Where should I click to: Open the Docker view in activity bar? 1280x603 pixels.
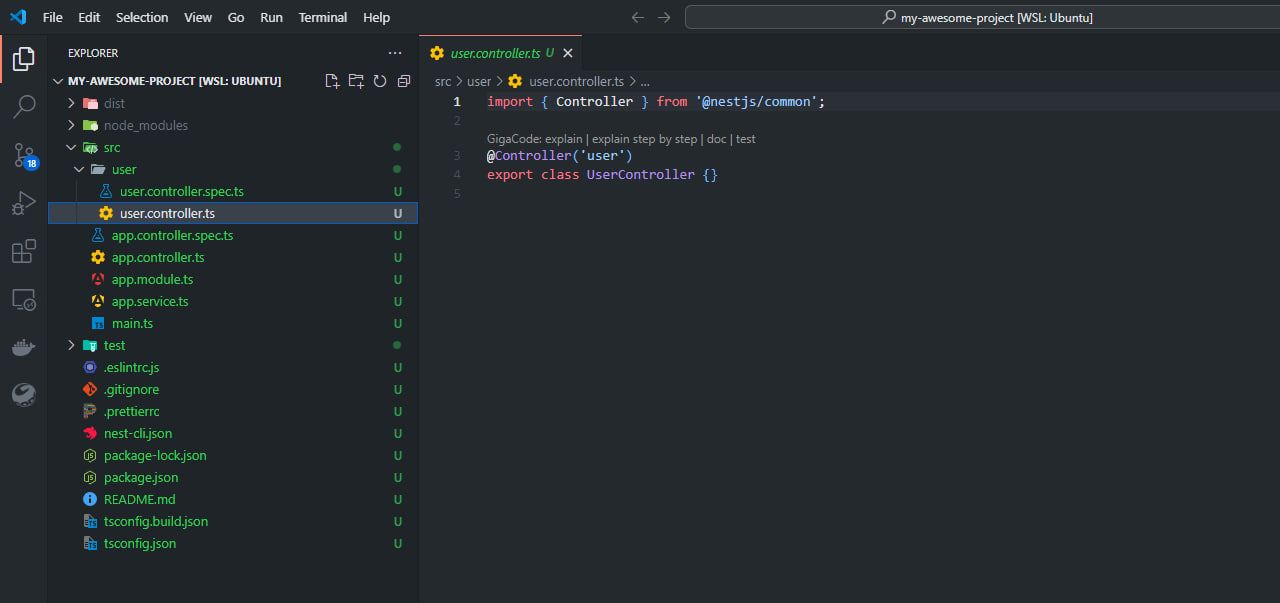pyautogui.click(x=23, y=347)
